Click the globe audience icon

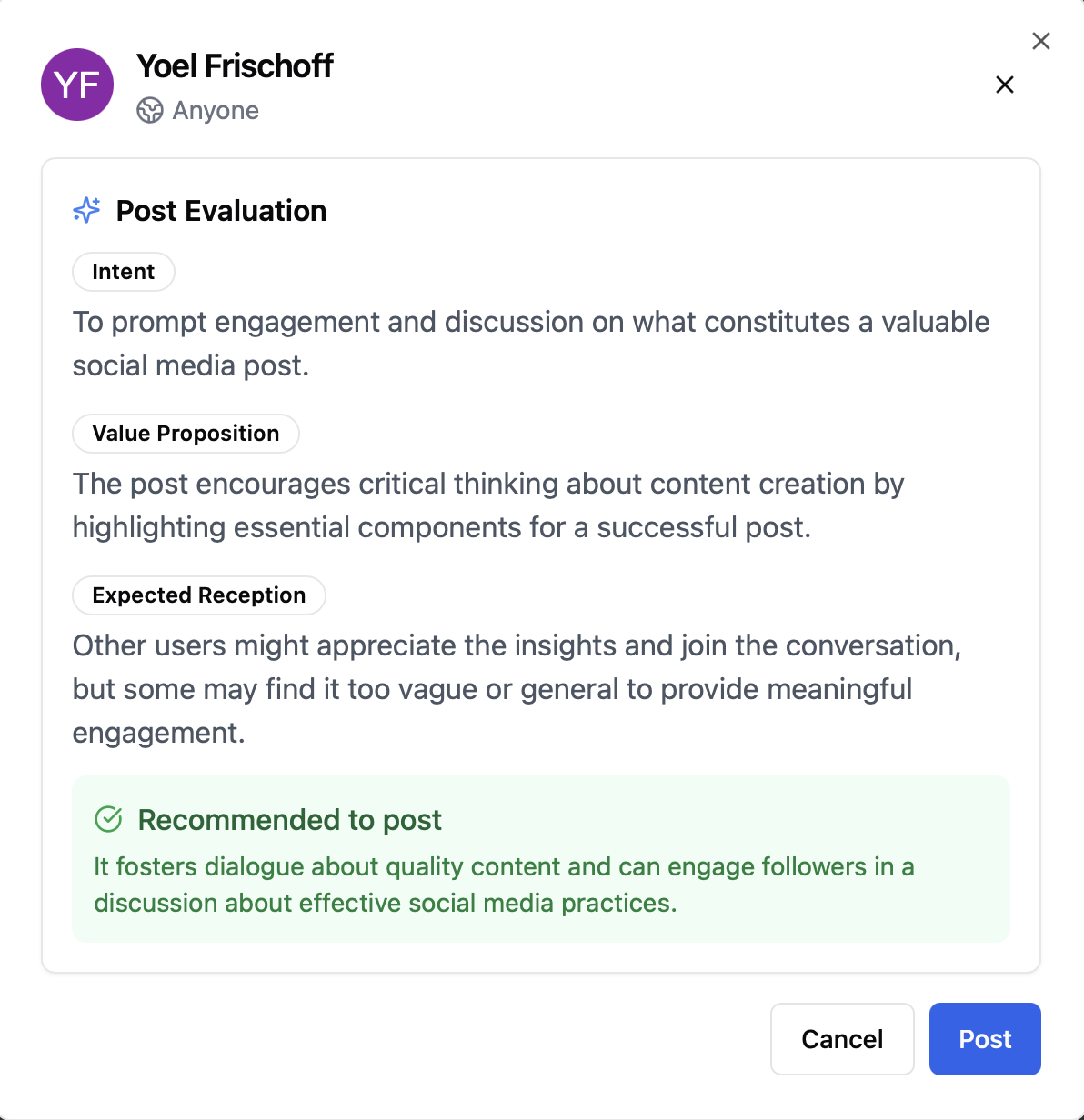point(149,110)
